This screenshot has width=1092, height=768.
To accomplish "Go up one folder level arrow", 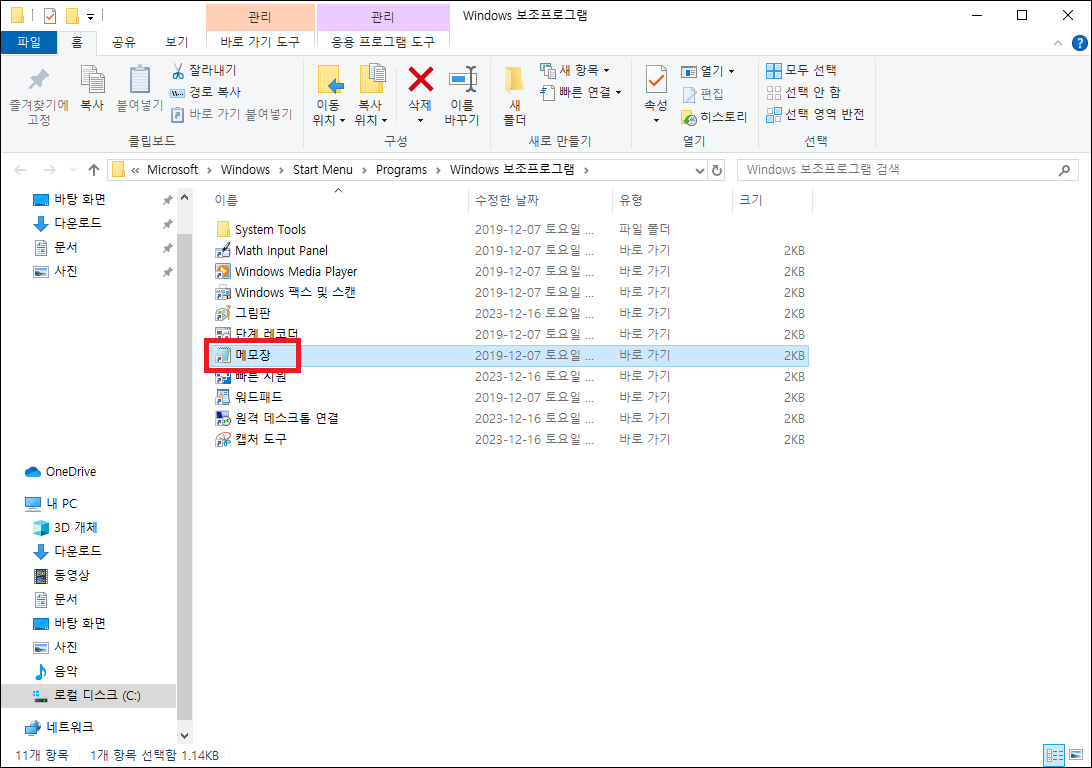I will tap(94, 170).
